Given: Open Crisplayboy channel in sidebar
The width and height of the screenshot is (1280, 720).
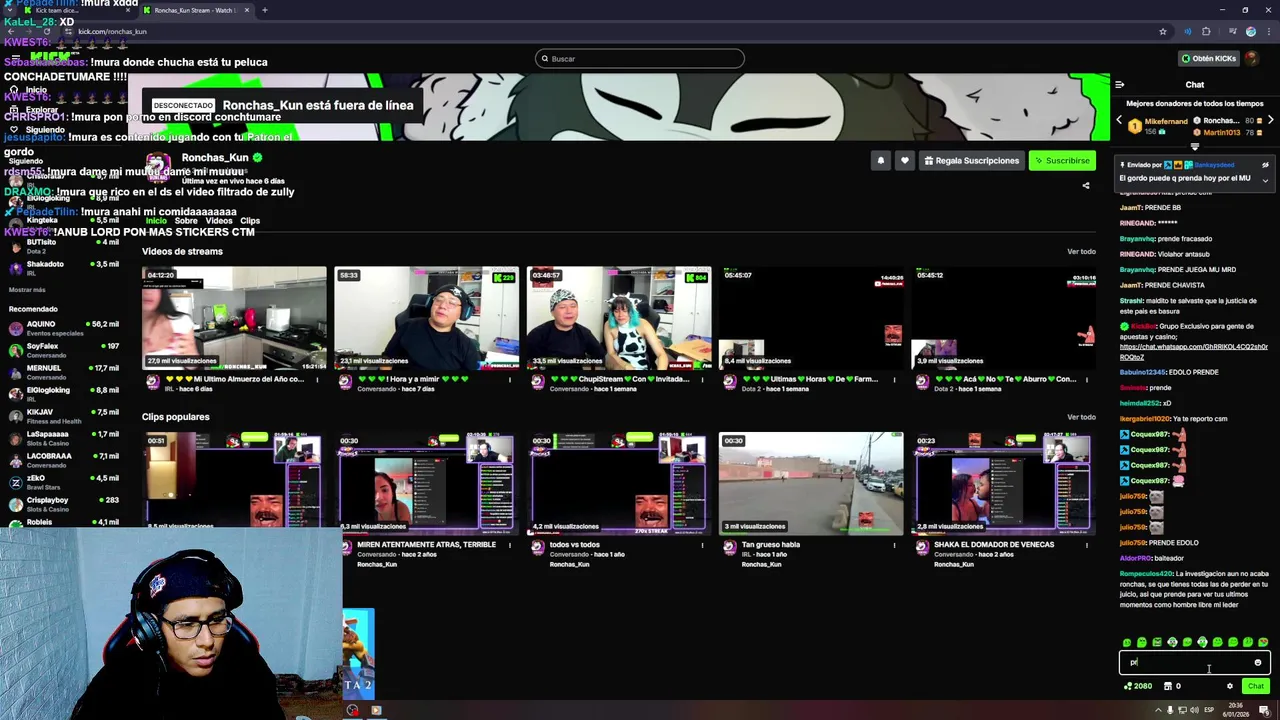Looking at the screenshot, I should tap(64, 504).
